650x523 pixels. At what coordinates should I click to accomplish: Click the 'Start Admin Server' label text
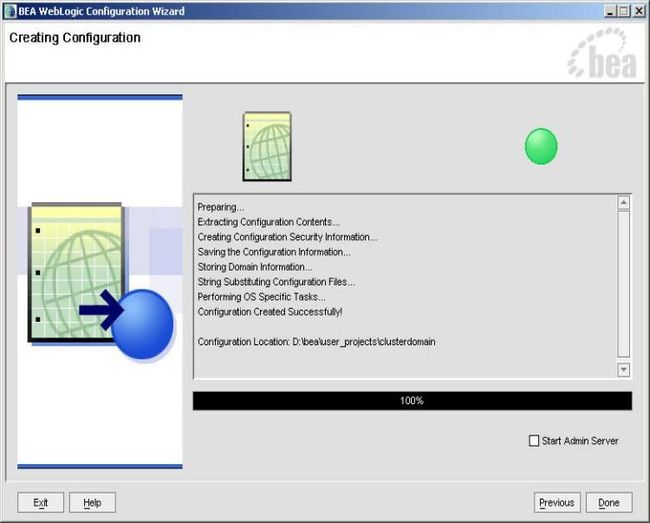580,441
